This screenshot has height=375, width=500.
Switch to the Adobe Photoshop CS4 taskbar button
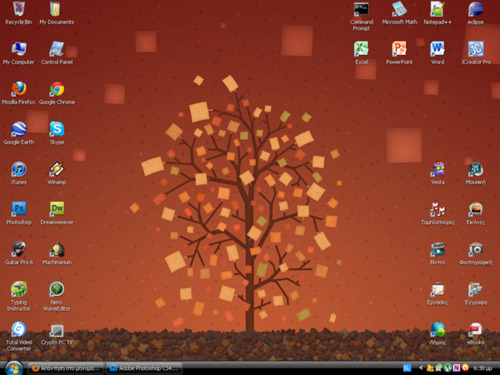(145, 368)
